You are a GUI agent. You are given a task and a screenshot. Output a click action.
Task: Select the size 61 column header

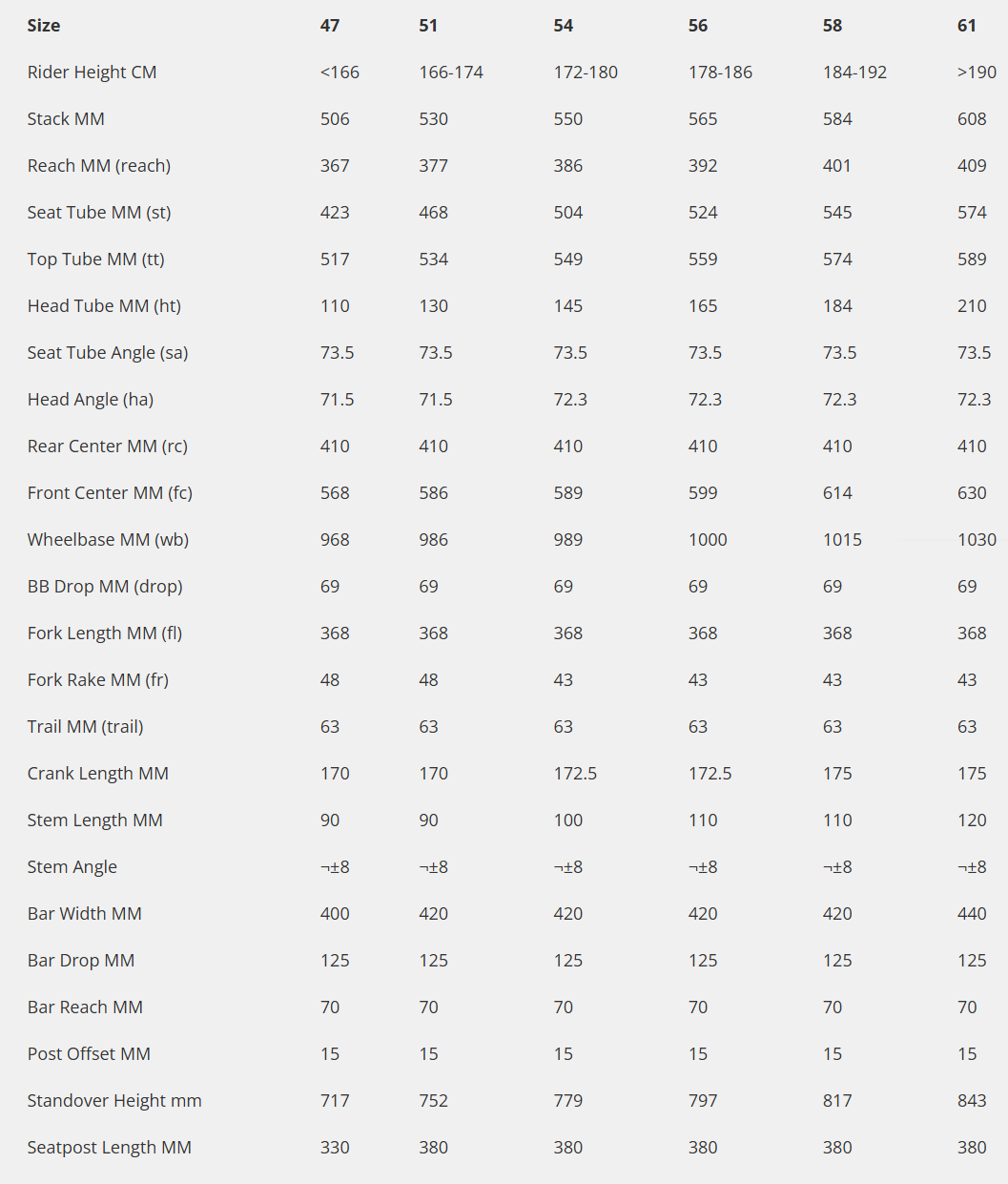click(x=967, y=26)
